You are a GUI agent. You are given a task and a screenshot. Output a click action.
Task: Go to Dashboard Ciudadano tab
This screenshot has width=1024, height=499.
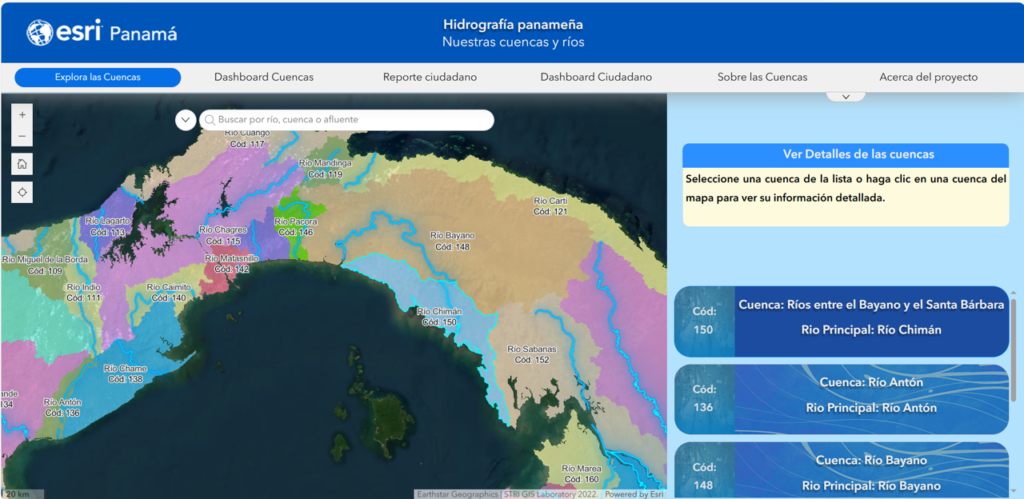(596, 77)
